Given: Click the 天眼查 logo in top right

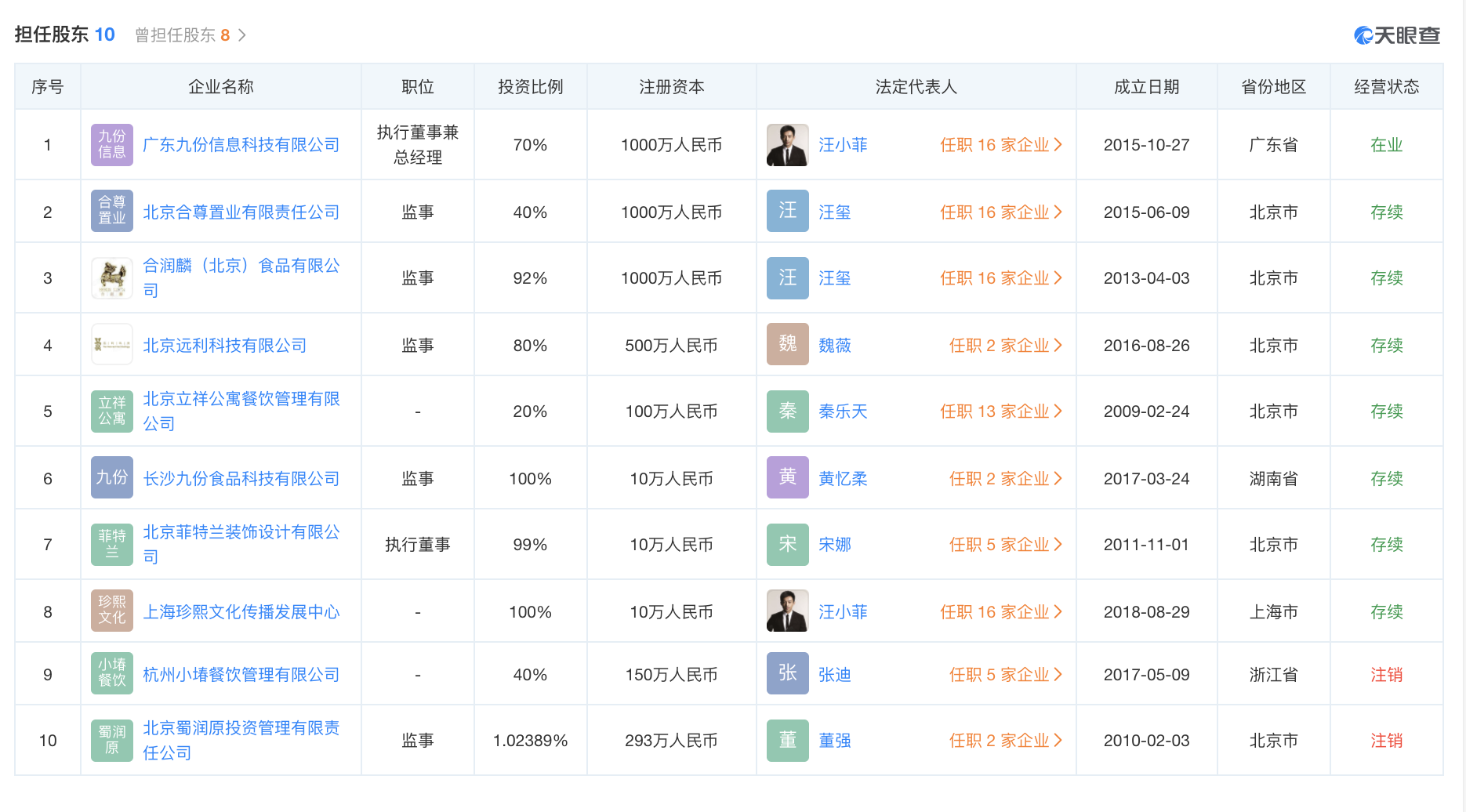Looking at the screenshot, I should tap(1397, 35).
